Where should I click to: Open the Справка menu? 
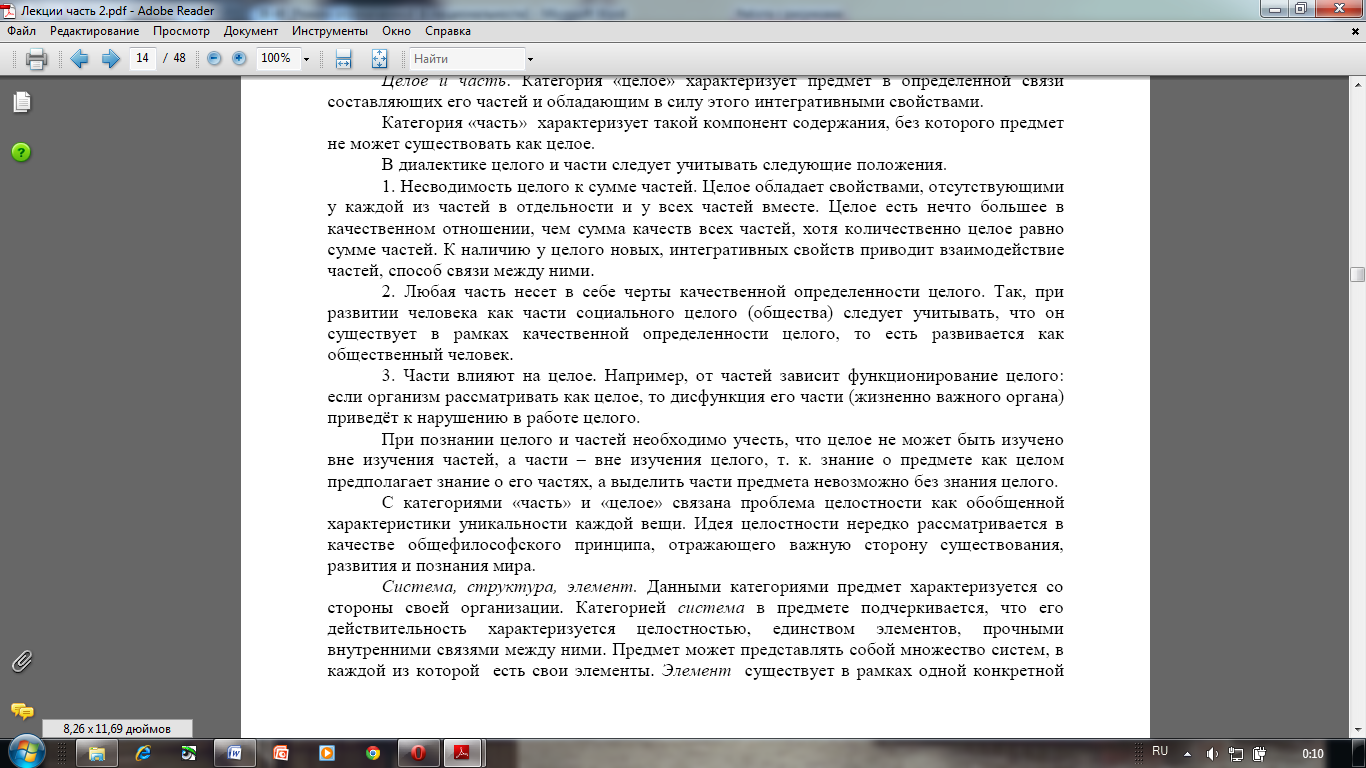point(448,31)
